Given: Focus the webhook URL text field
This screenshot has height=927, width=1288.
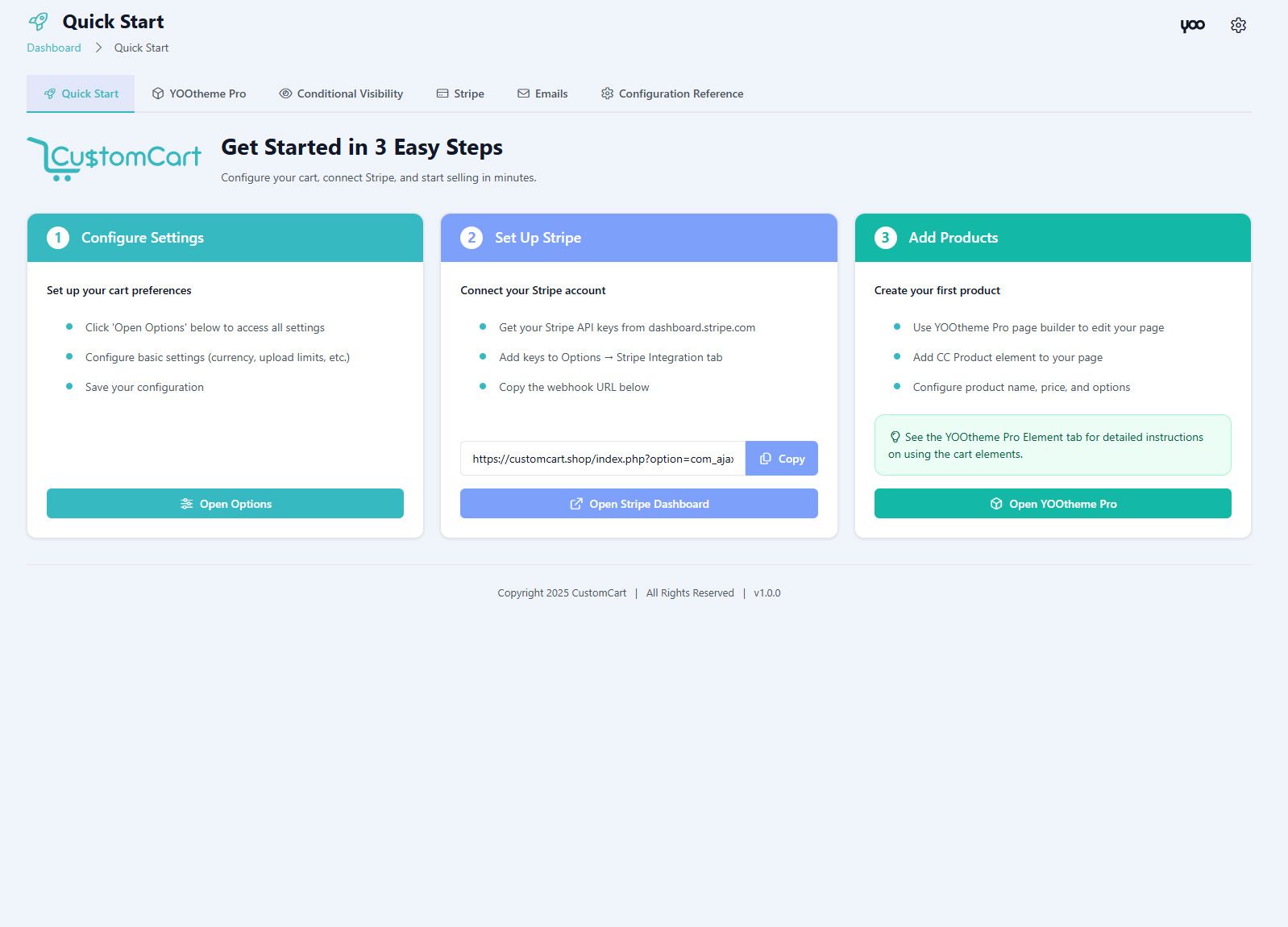Looking at the screenshot, I should 602,459.
